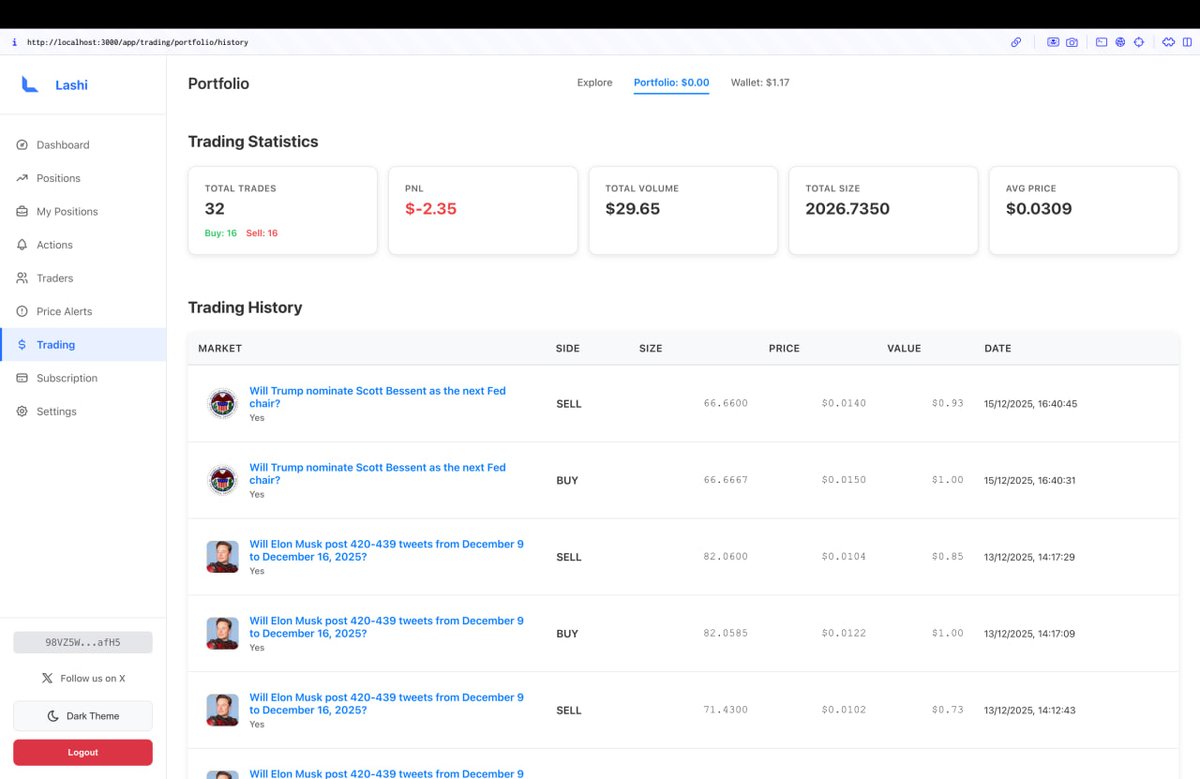Open Elon Musk tweets market link in 14:17:09 row
The height and width of the screenshot is (779, 1200).
(386, 627)
